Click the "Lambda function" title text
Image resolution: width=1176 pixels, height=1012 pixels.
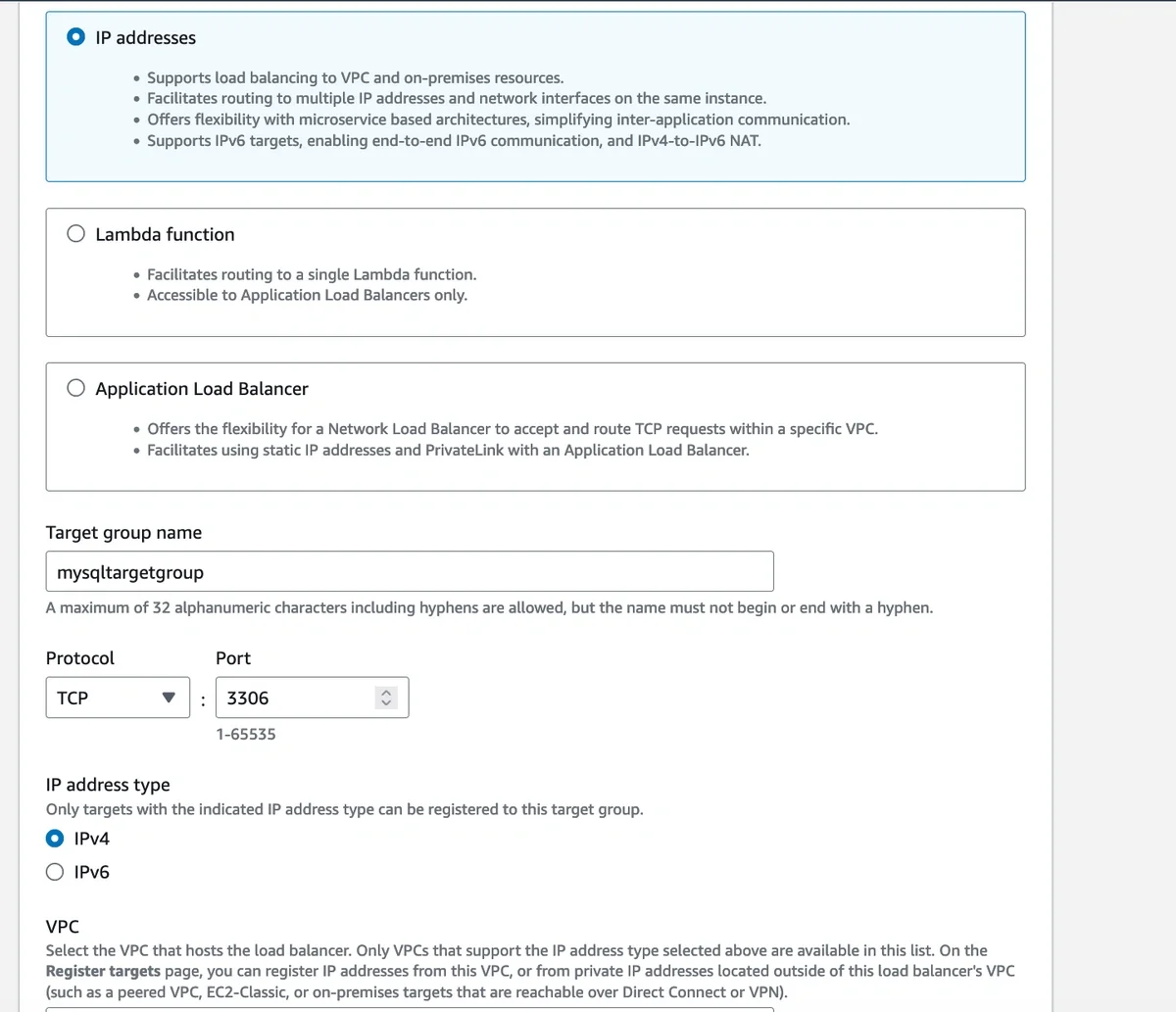(x=165, y=234)
